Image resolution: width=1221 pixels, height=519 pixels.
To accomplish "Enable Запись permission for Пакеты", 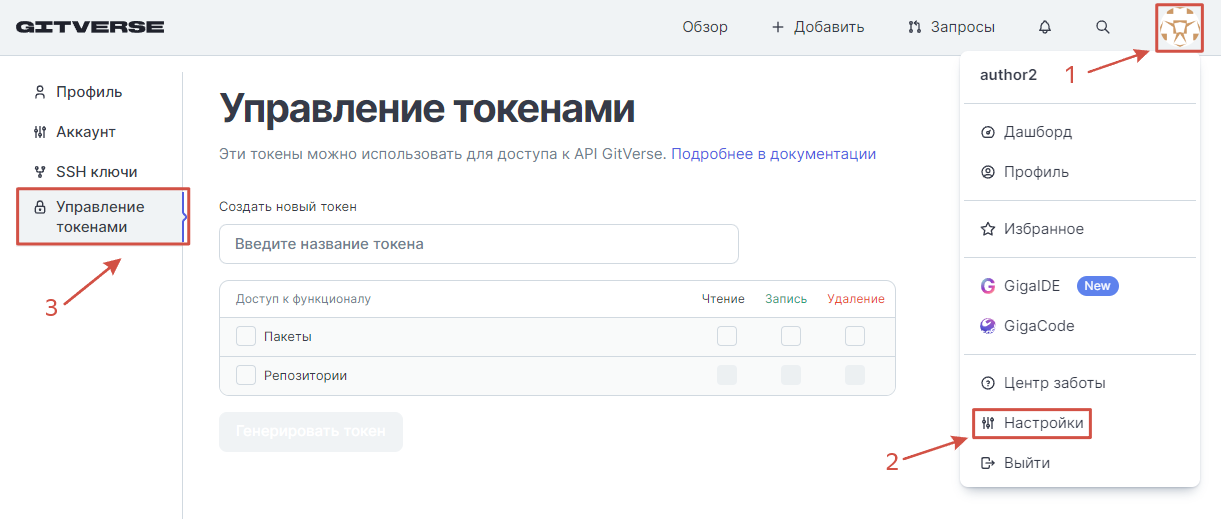I will click(791, 337).
